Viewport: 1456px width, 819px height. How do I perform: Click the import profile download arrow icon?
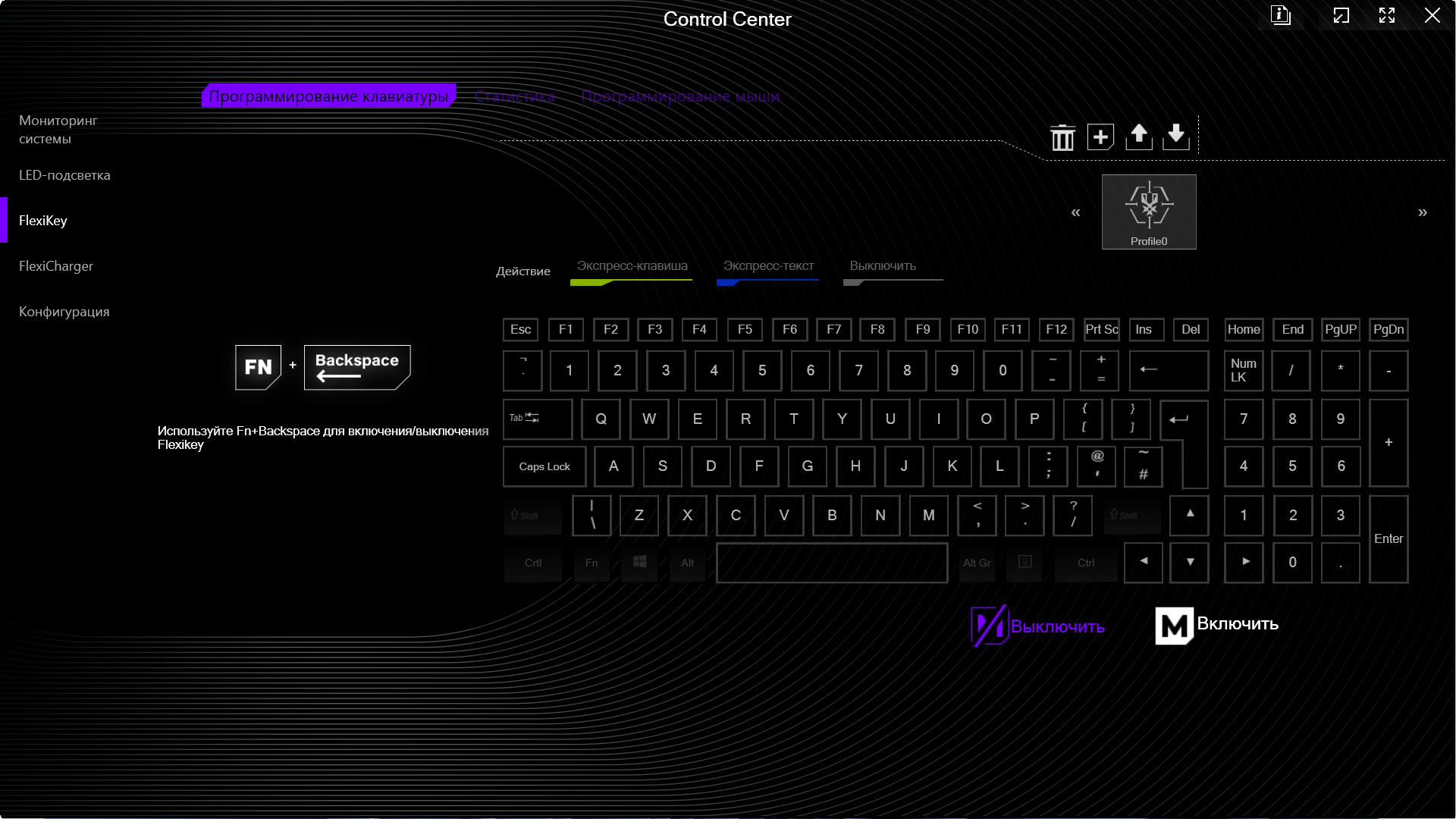click(x=1176, y=136)
